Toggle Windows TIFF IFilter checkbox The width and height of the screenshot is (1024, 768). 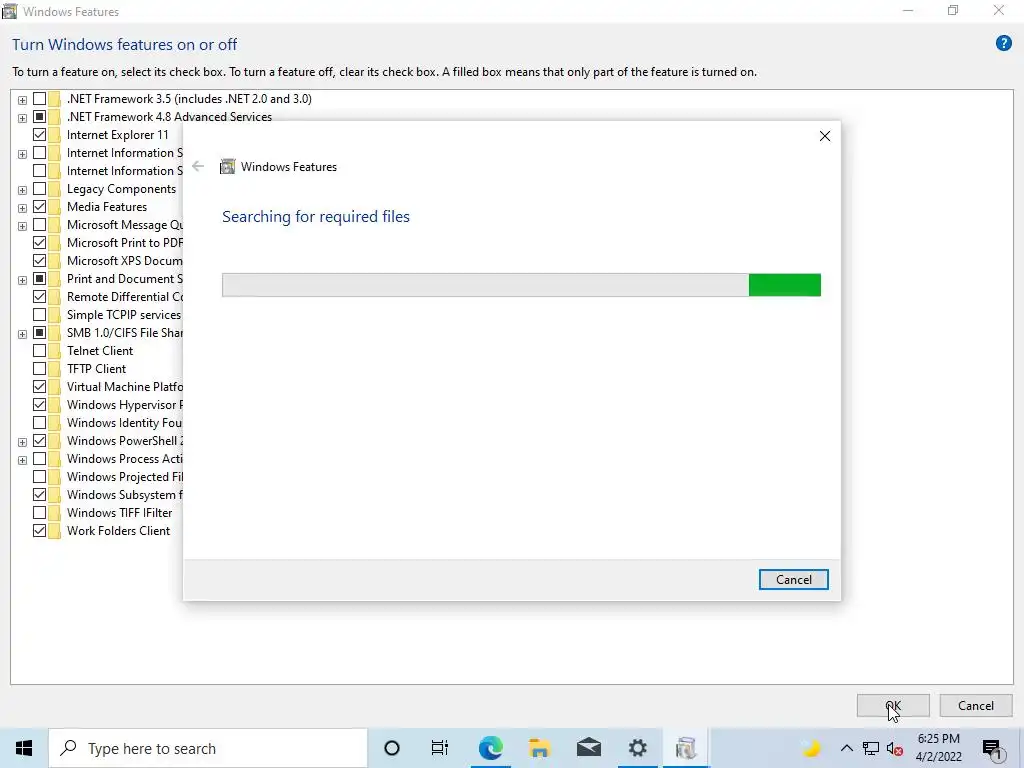(x=39, y=513)
